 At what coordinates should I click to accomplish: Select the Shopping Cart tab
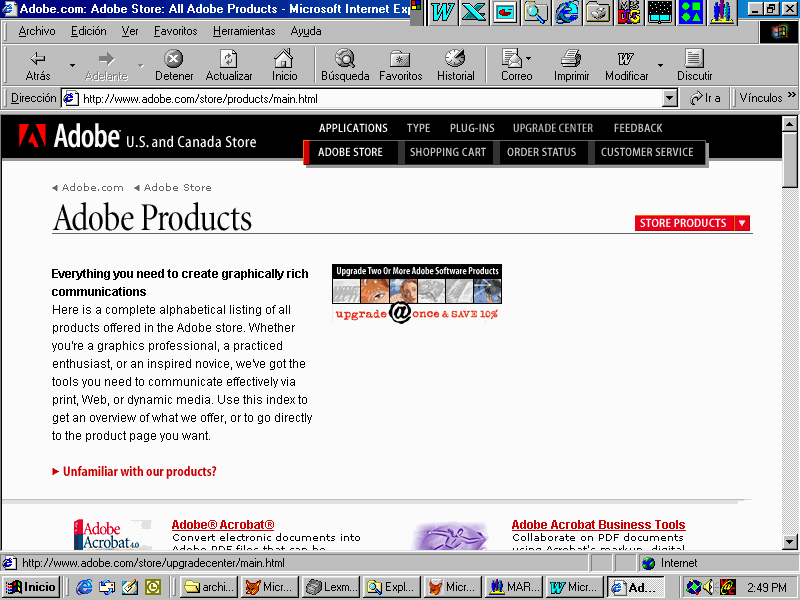[x=447, y=152]
